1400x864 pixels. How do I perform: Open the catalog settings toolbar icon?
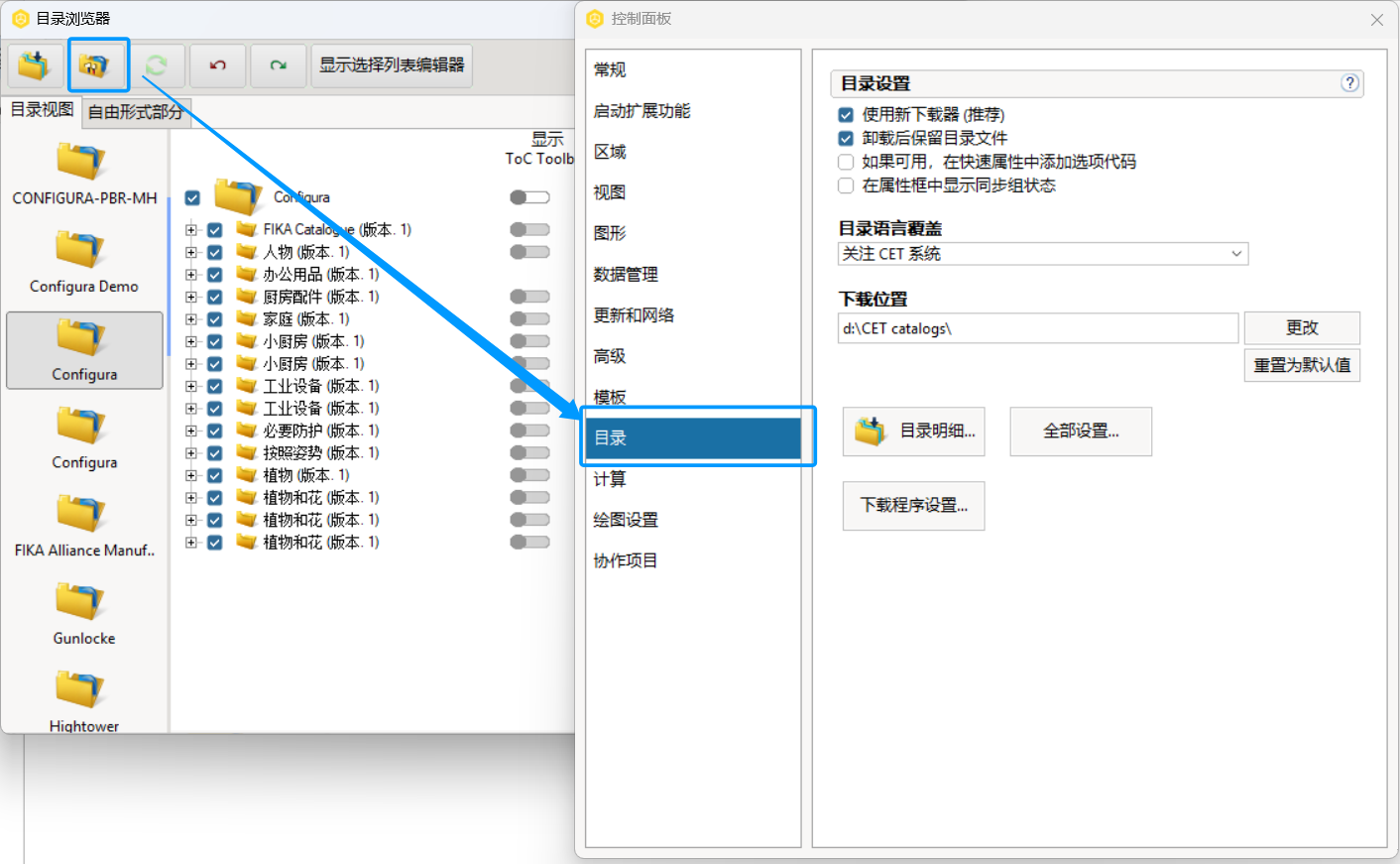click(96, 65)
